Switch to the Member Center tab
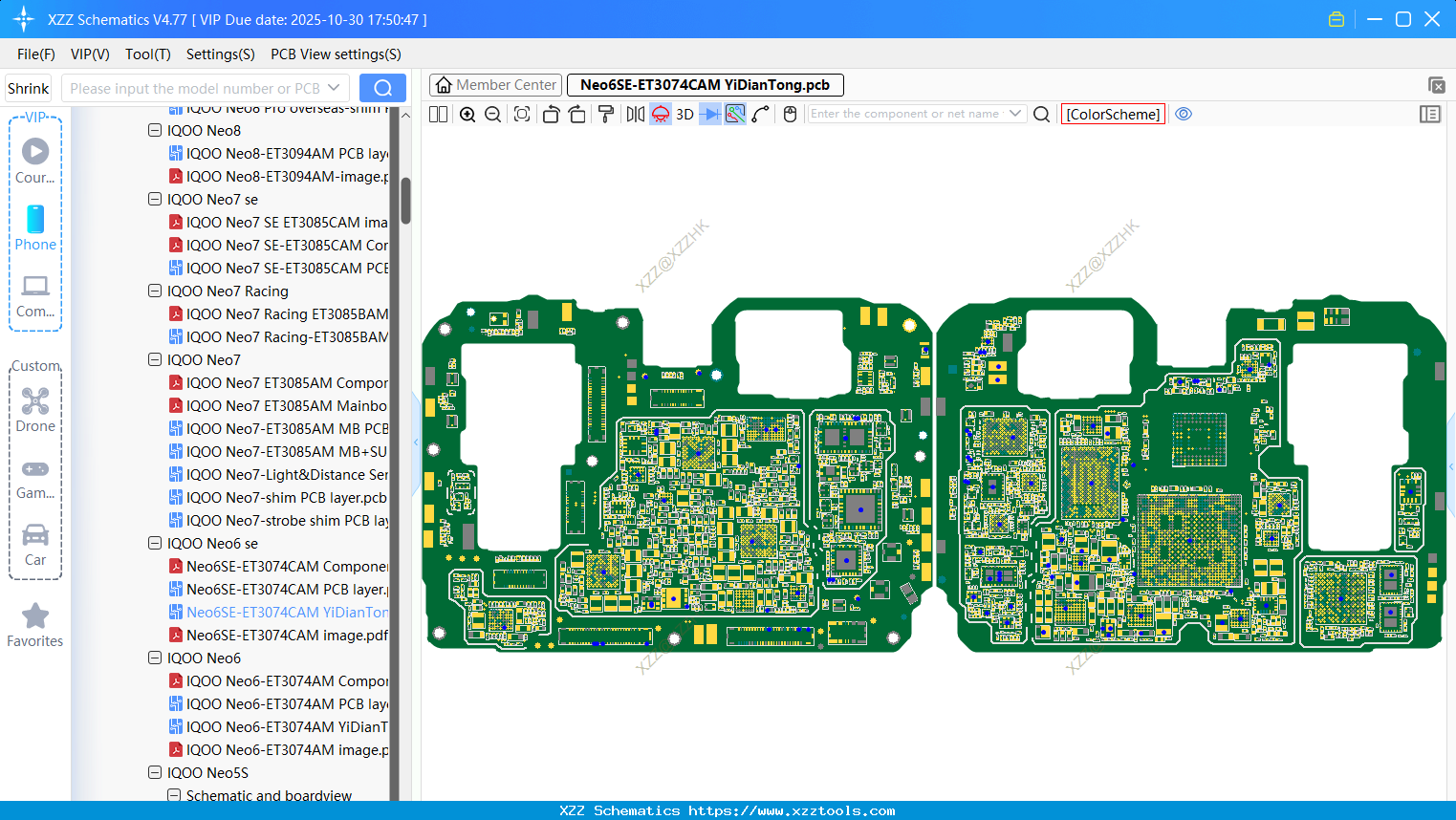 496,85
